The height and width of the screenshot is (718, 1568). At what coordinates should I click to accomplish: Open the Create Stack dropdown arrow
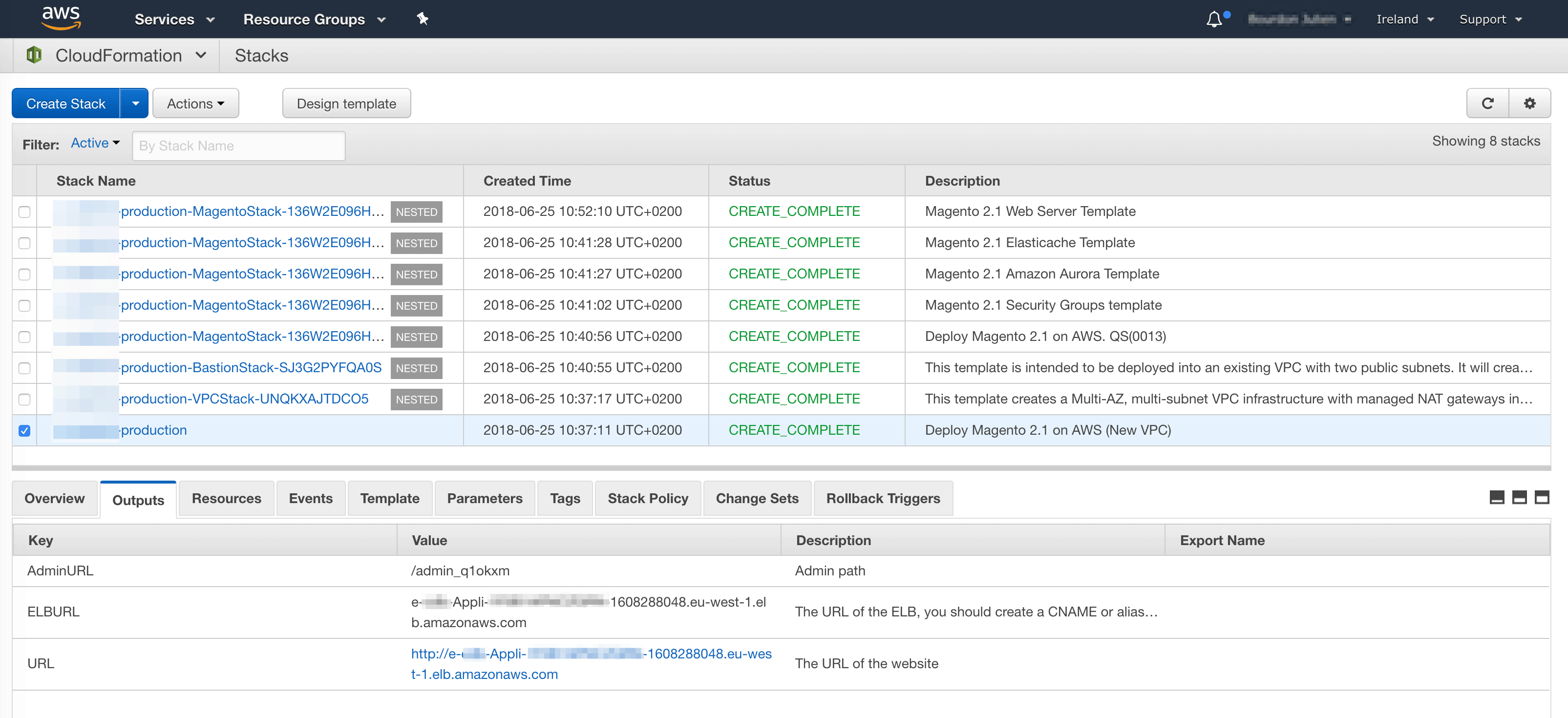[x=135, y=104]
